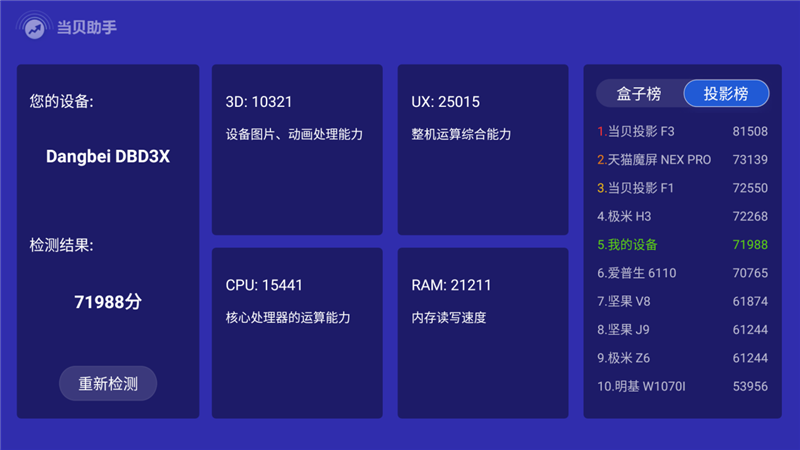Screen dimensions: 800x450
Task: Click the 内存读写速度 description
Action: click(x=449, y=317)
